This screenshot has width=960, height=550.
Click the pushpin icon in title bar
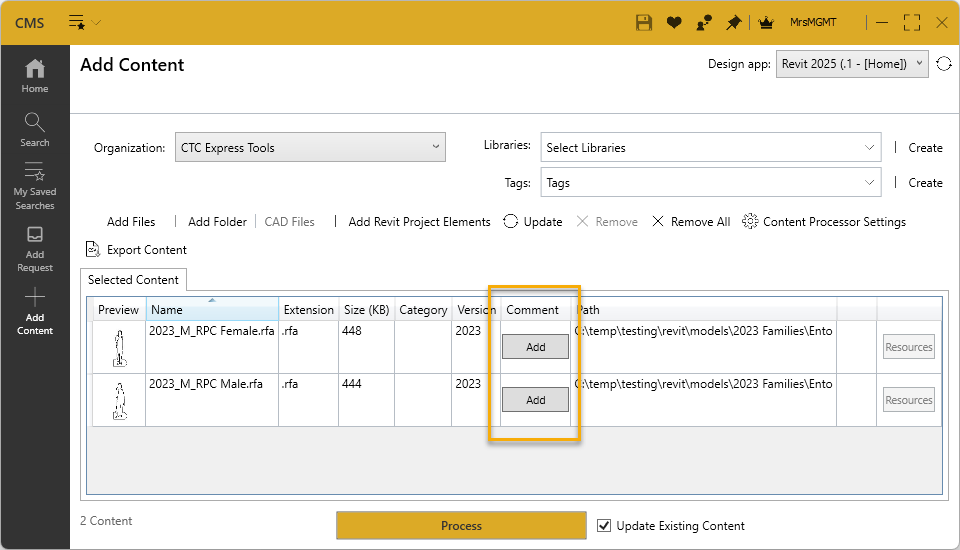734,22
